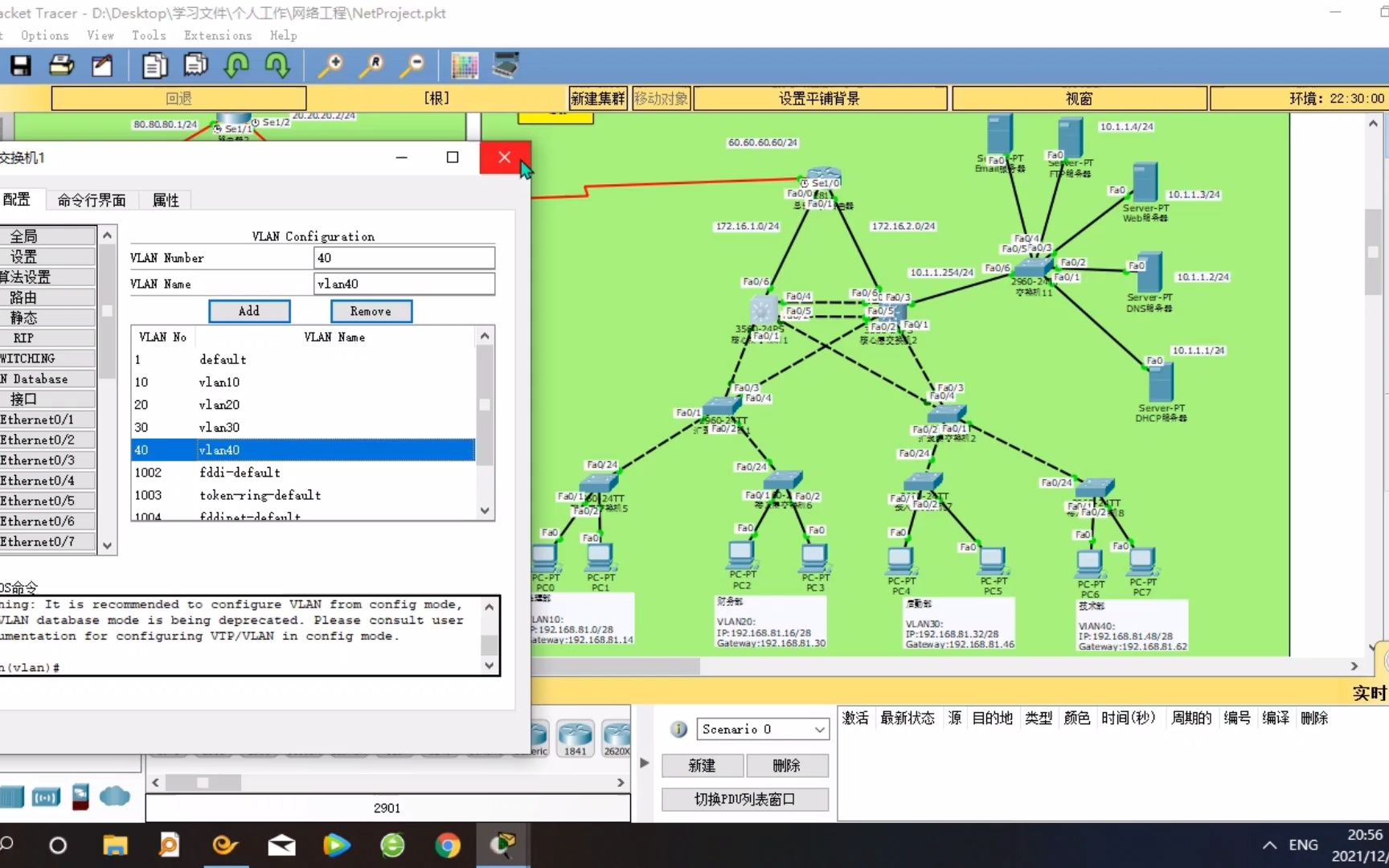This screenshot has height=868, width=1389.
Task: Switch to the 属性 tab
Action: click(166, 200)
